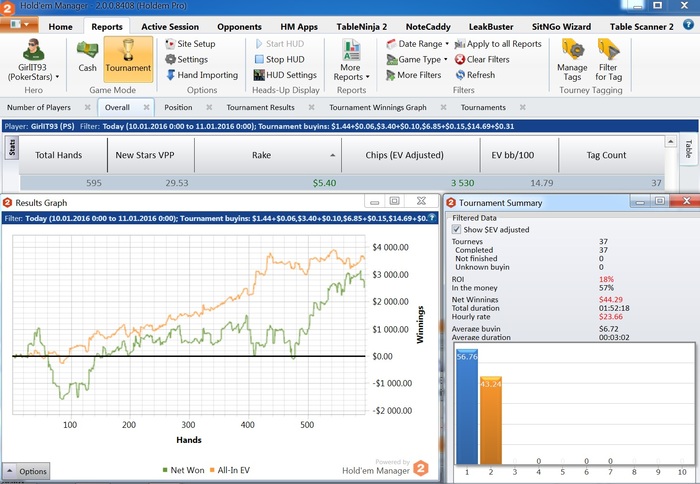Switch to Tournament Winnings Graph tab
Viewport: 700px width, 484px height.
point(378,107)
